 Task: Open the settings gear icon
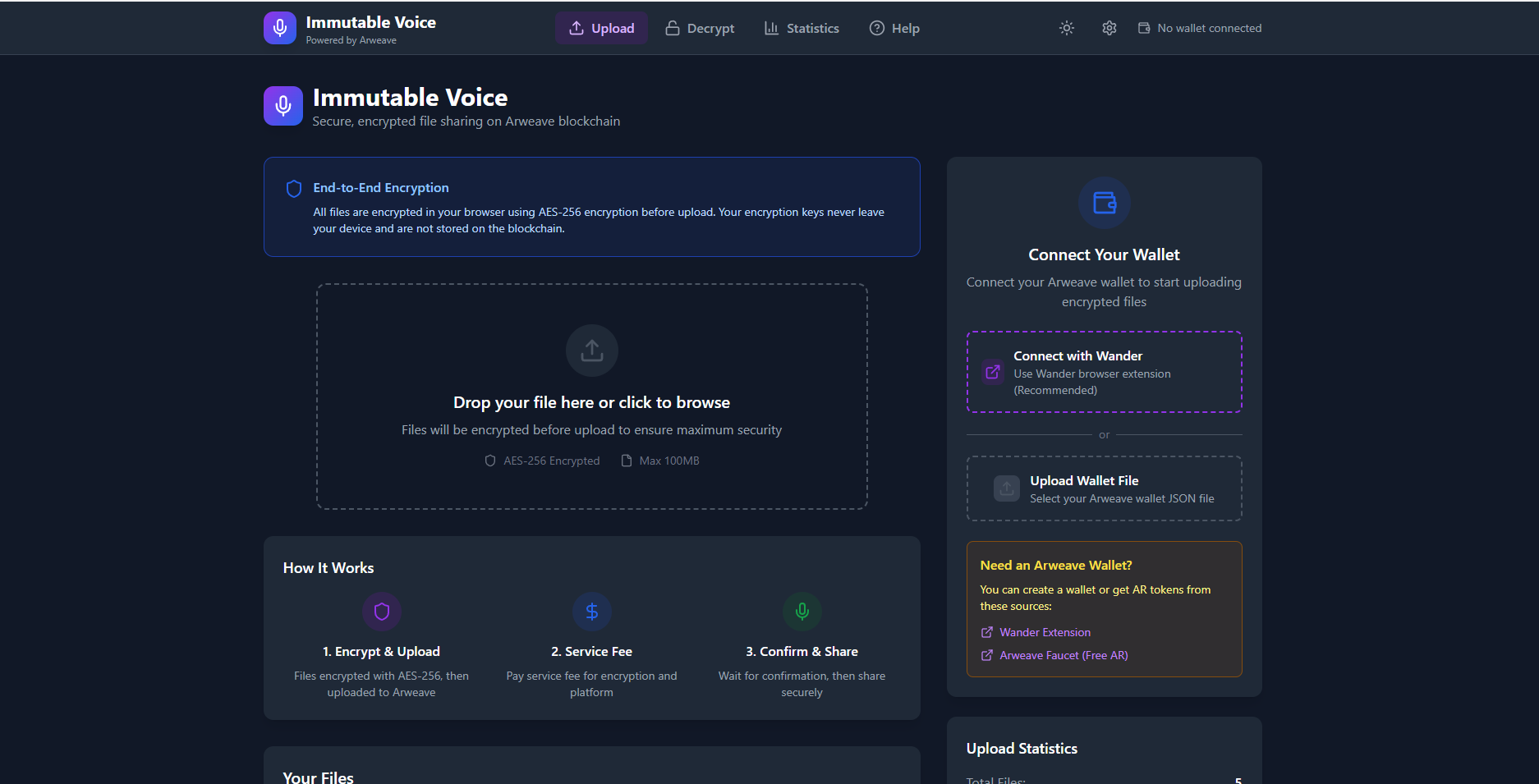point(1109,27)
